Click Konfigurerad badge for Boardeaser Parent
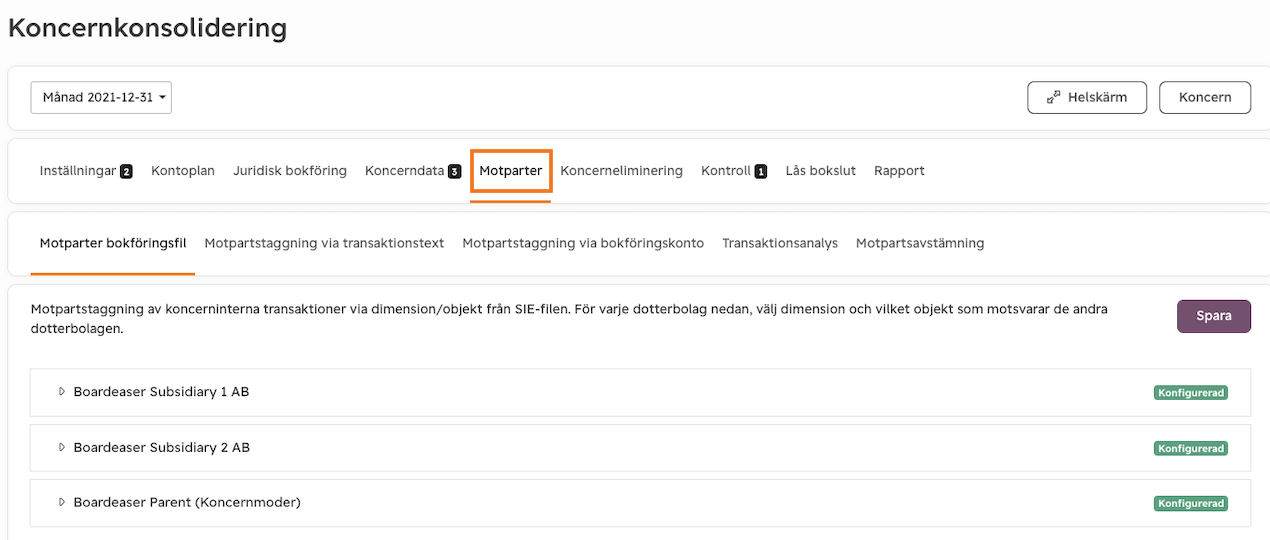This screenshot has width=1270, height=540. [1190, 503]
